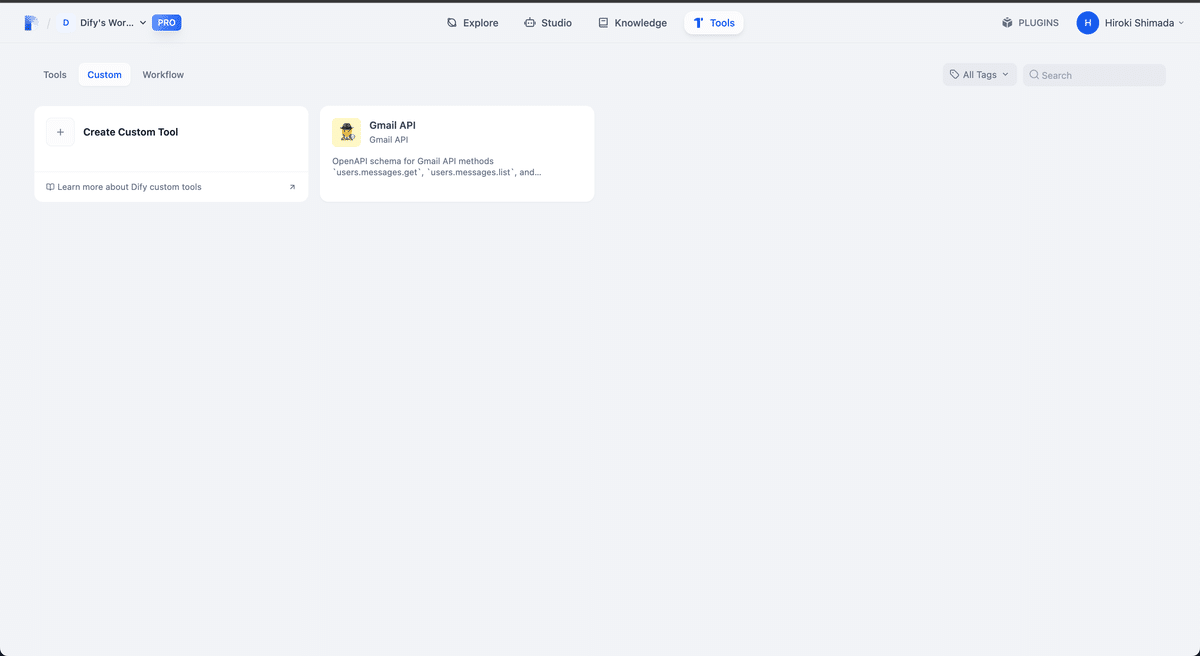Image resolution: width=1200 pixels, height=656 pixels.
Task: Click the Gmail API tool avatar icon
Action: (x=346, y=131)
